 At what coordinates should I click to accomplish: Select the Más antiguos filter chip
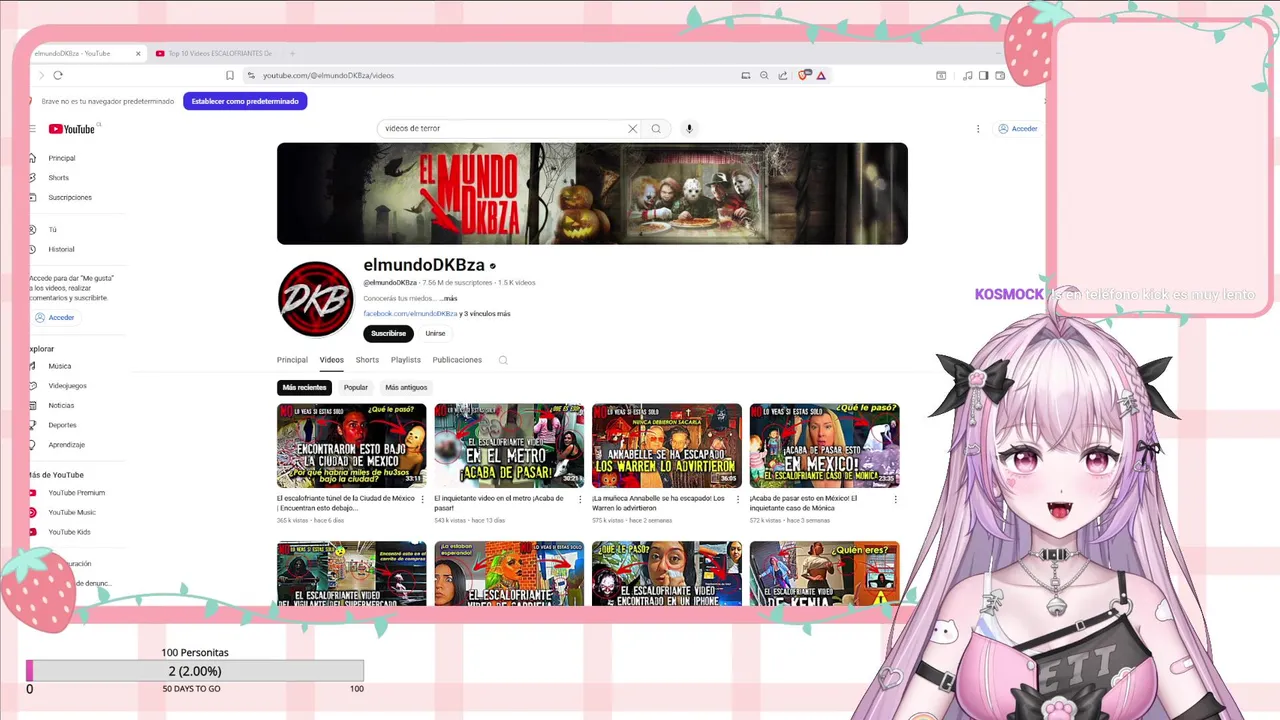406,387
